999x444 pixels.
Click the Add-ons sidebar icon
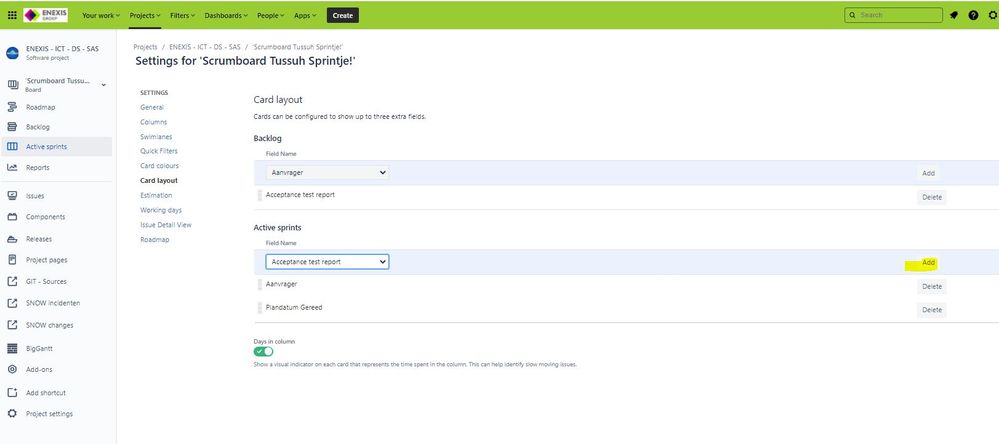[12, 369]
